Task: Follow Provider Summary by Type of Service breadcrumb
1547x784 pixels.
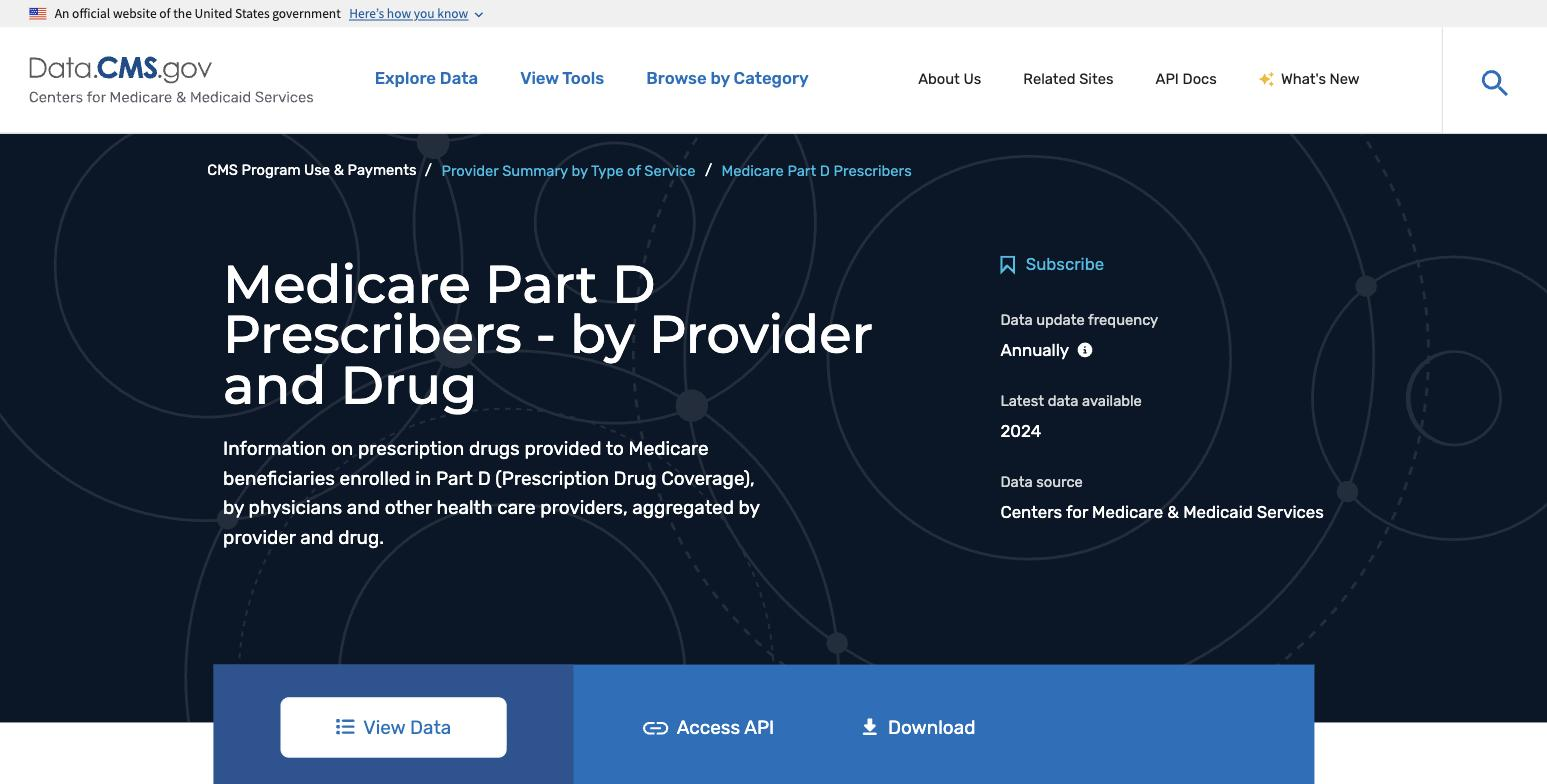Action: pos(568,171)
